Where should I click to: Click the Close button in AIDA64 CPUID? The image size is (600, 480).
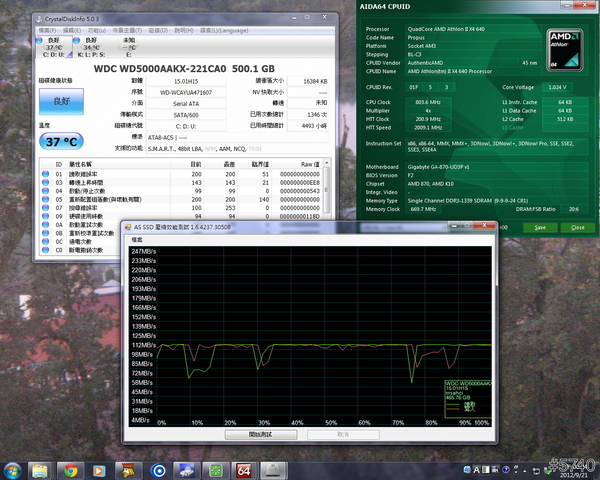coord(577,227)
